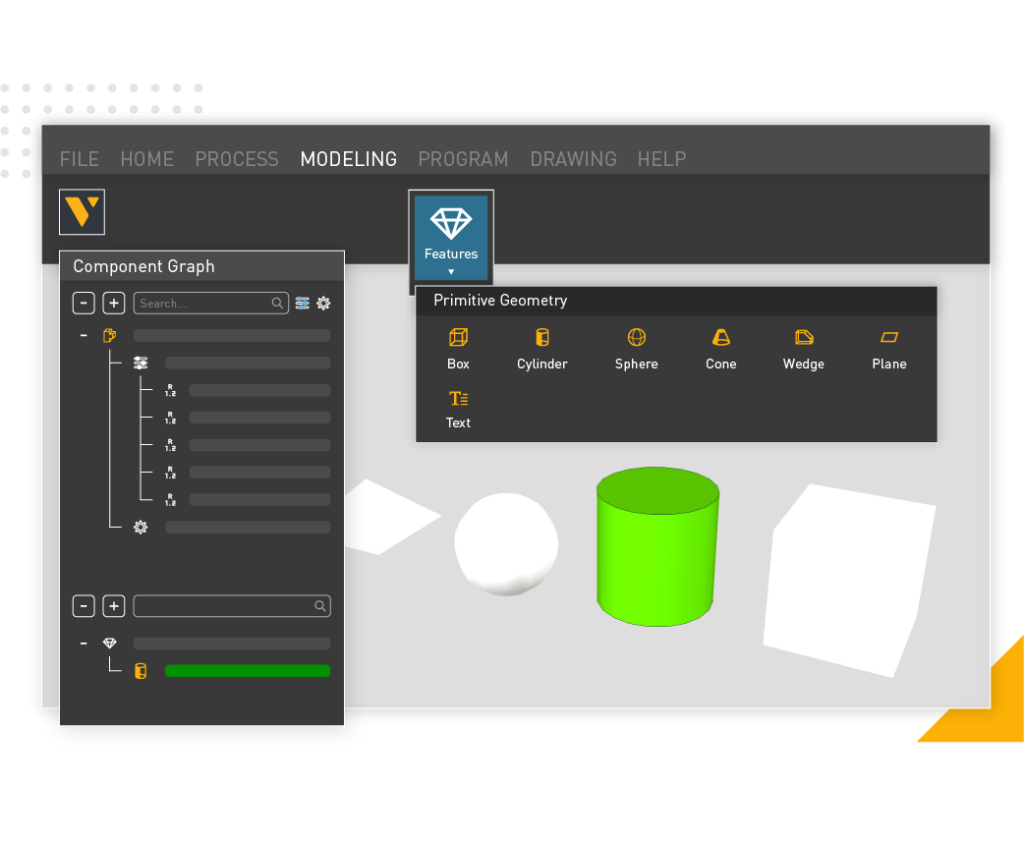Select the third property row icon
This screenshot has width=1024, height=841.
(x=170, y=445)
